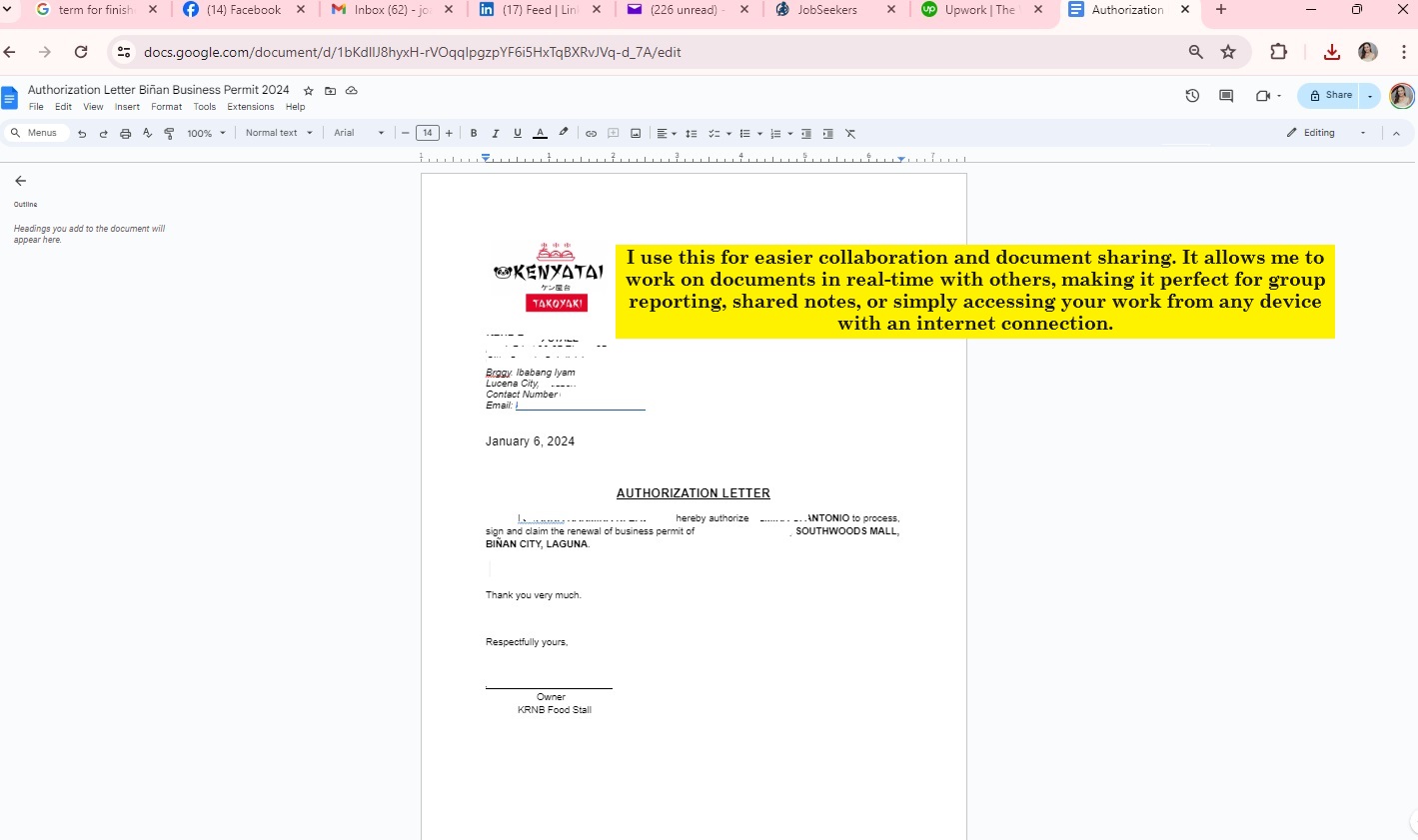1418x840 pixels.
Task: Edit the font size field showing 14
Action: 428,133
